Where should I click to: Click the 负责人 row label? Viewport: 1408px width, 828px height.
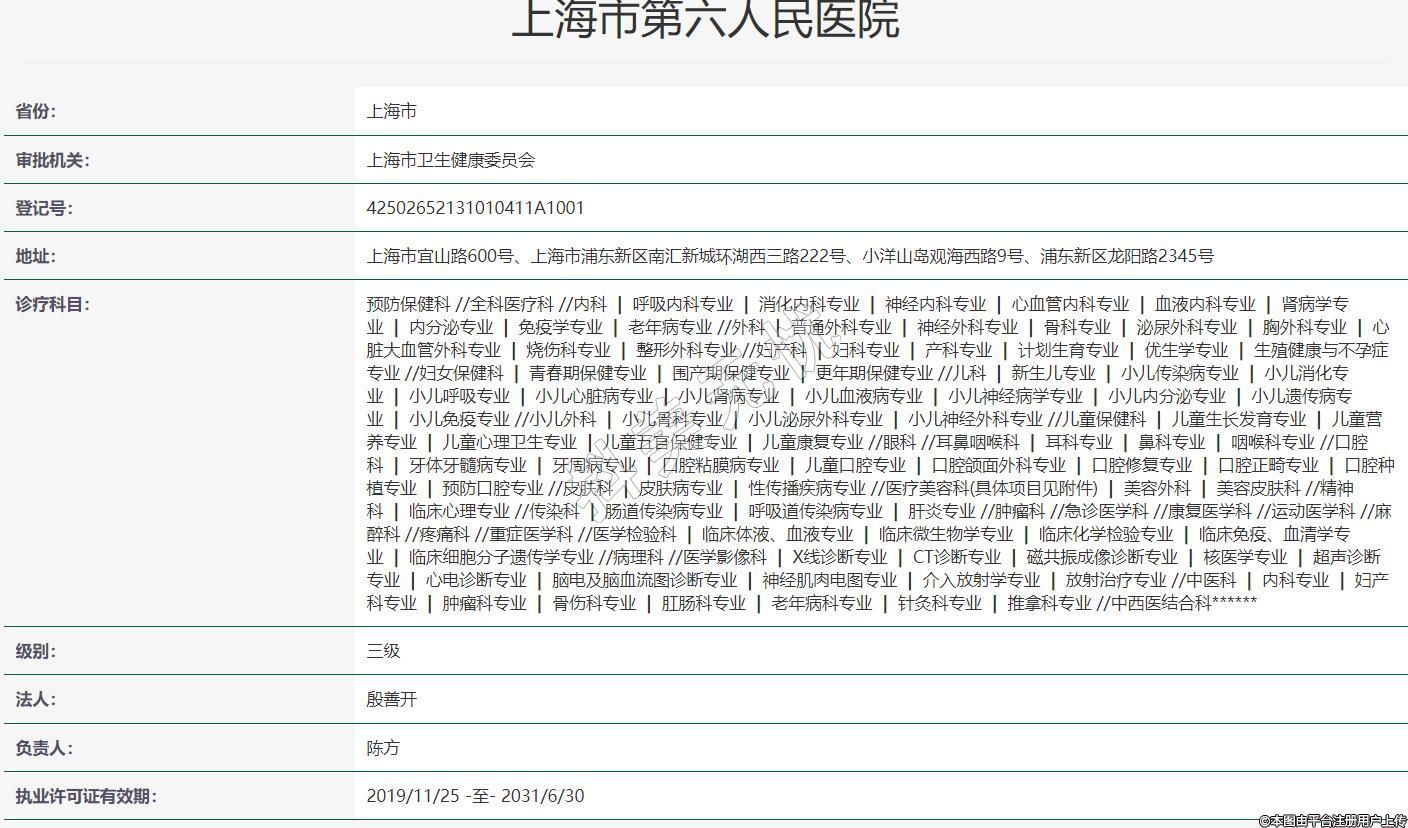[44, 748]
